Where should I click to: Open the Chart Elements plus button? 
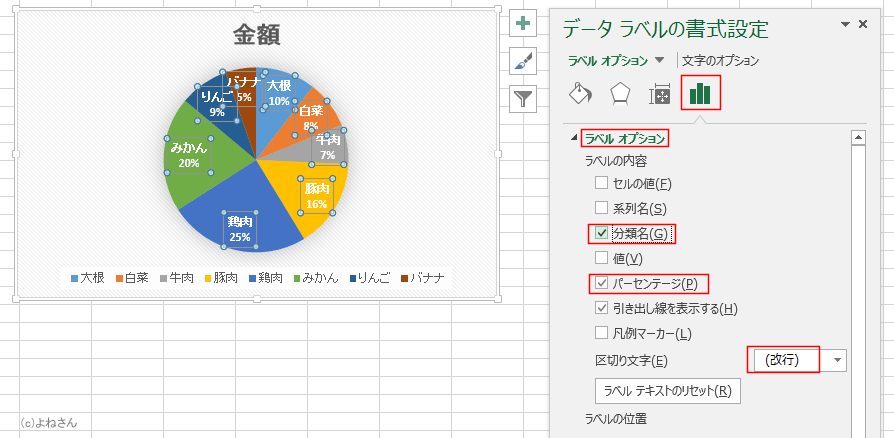(523, 23)
